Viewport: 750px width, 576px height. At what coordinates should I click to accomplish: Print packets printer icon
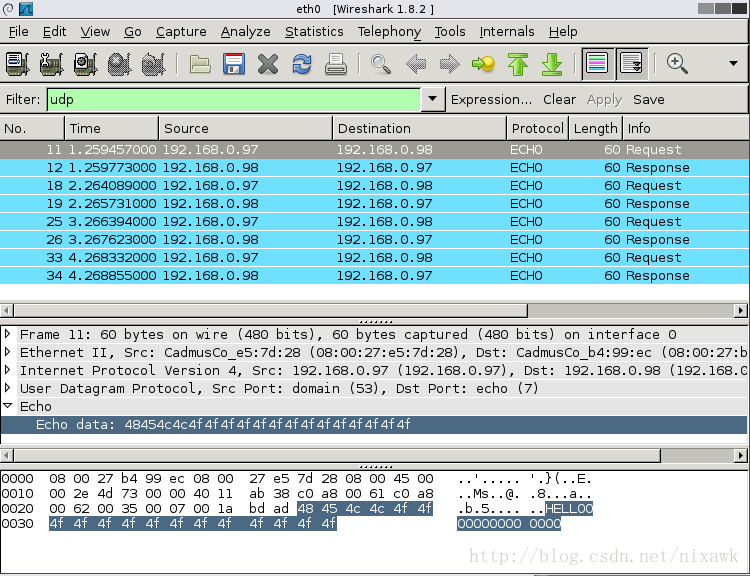pos(336,64)
